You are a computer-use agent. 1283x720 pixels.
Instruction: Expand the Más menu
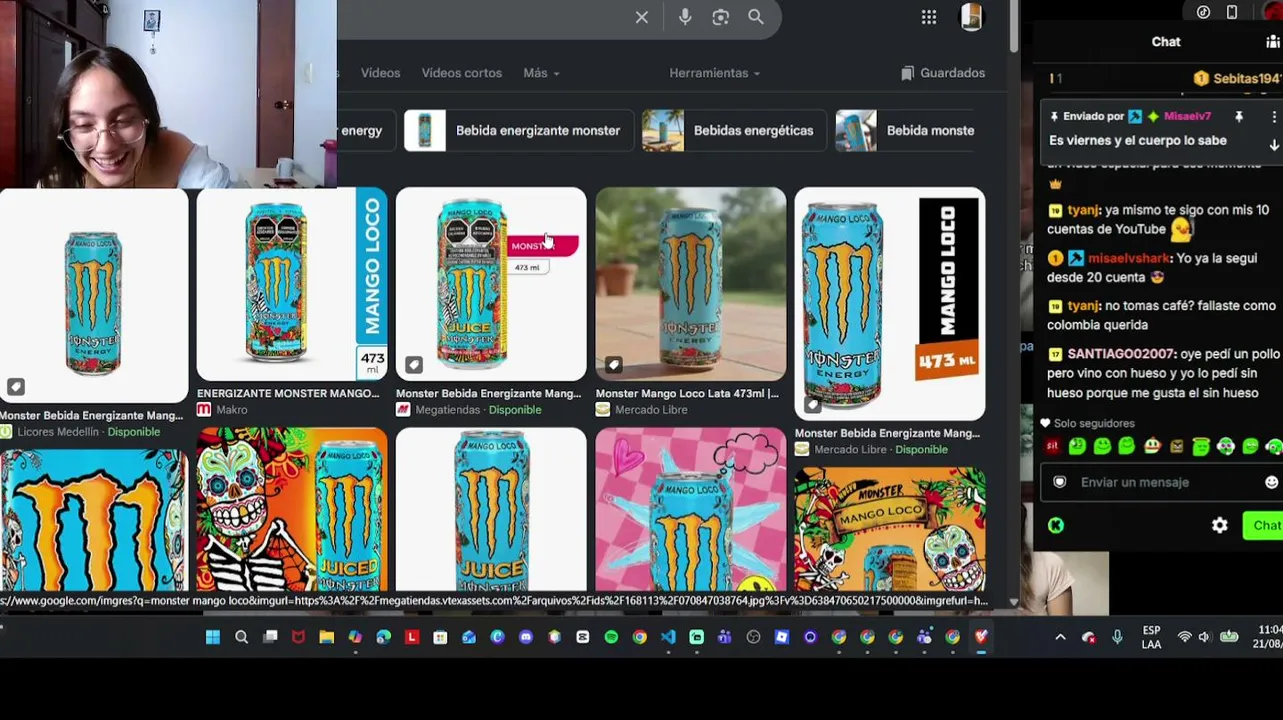541,73
